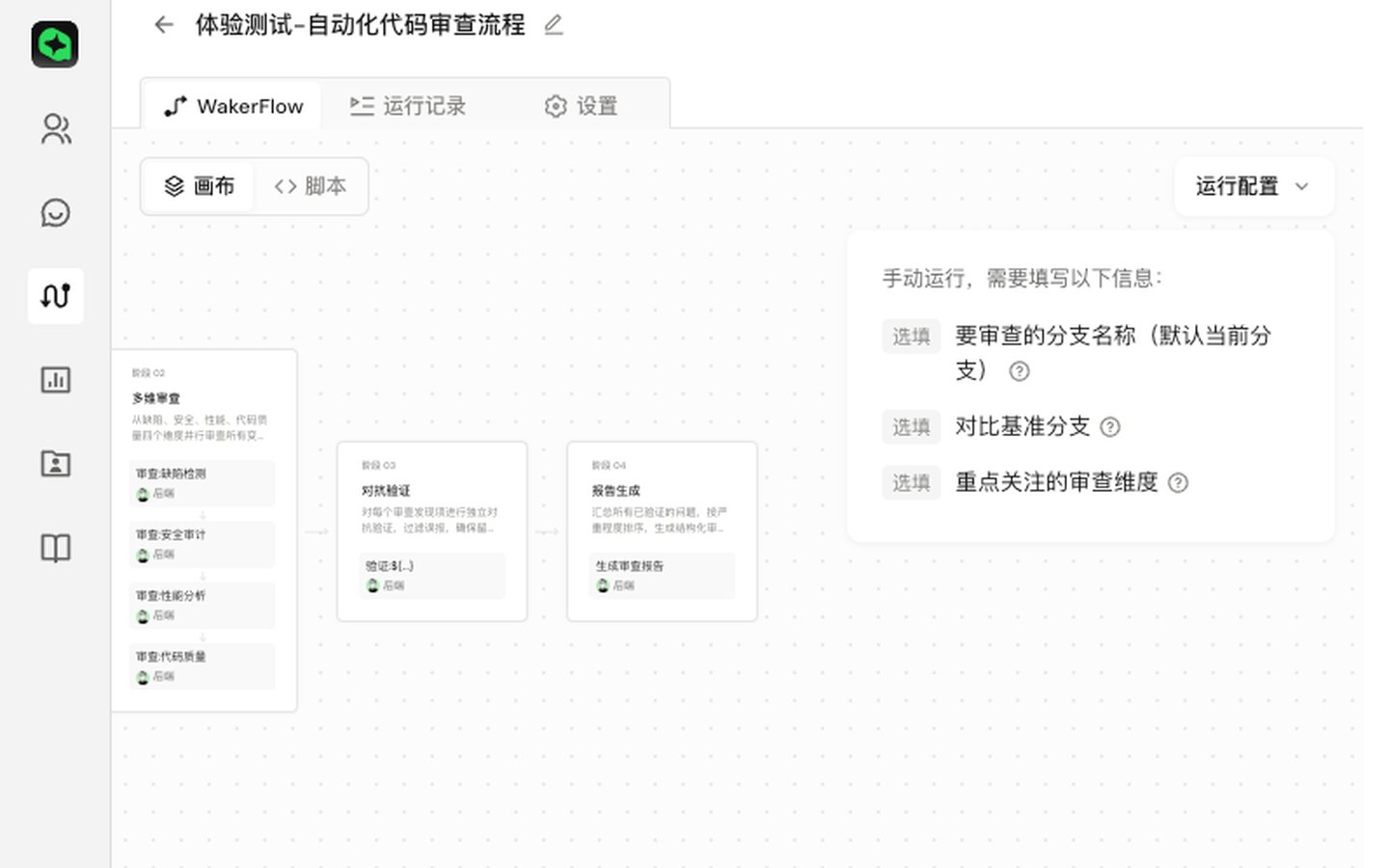Select the 审查:安全审计 step

click(x=202, y=544)
